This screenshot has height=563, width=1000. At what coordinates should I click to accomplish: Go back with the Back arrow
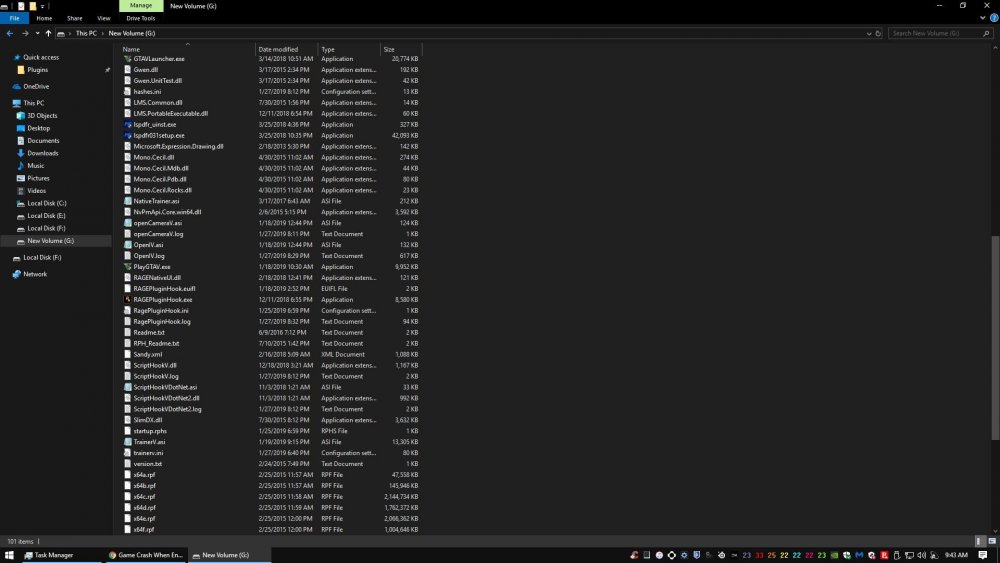coord(10,33)
